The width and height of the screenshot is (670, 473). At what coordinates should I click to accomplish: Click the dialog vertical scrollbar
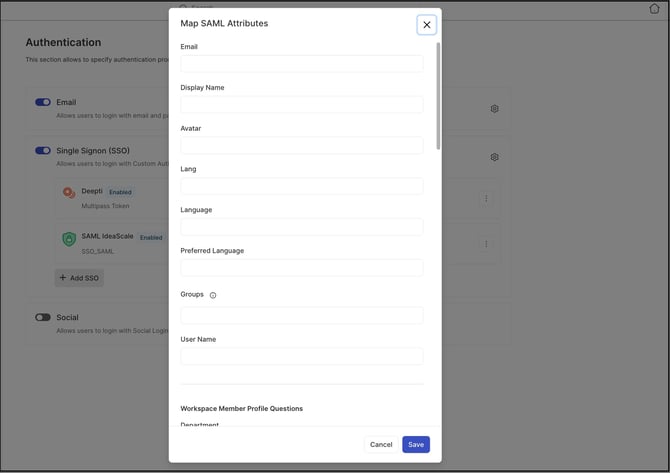438,95
